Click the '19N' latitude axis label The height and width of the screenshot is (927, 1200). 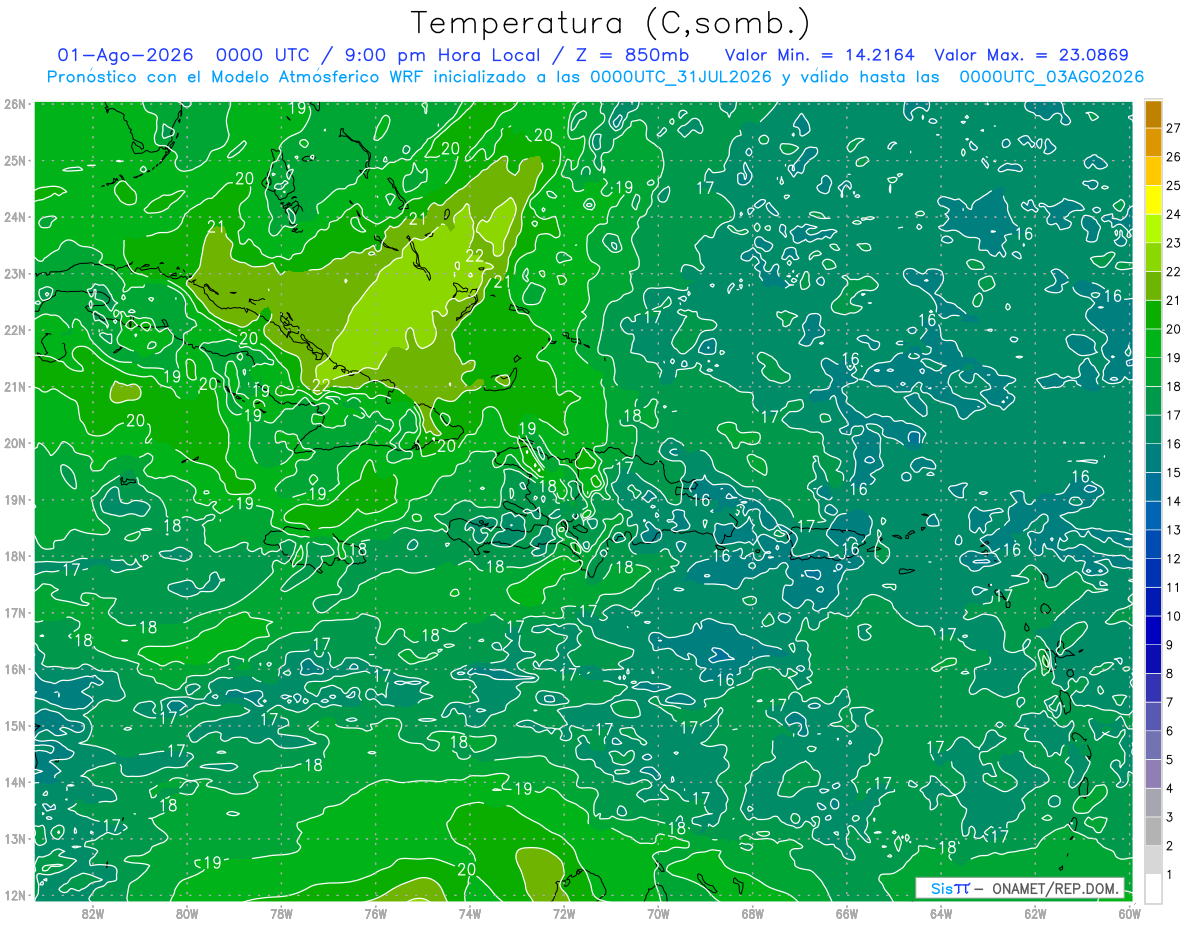point(15,500)
